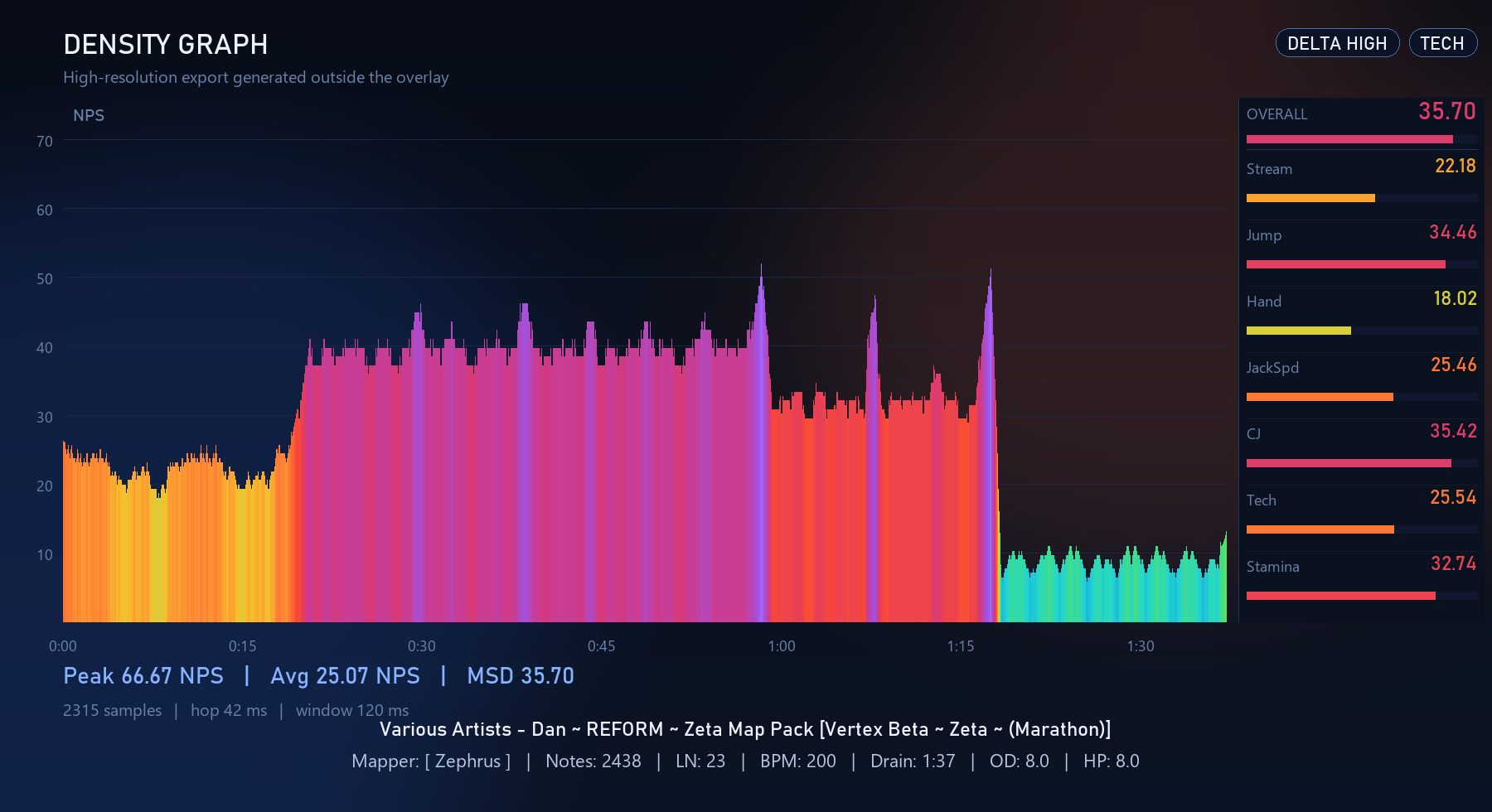Select the 1:30 time marker
Viewport: 1492px width, 812px height.
tap(1140, 646)
